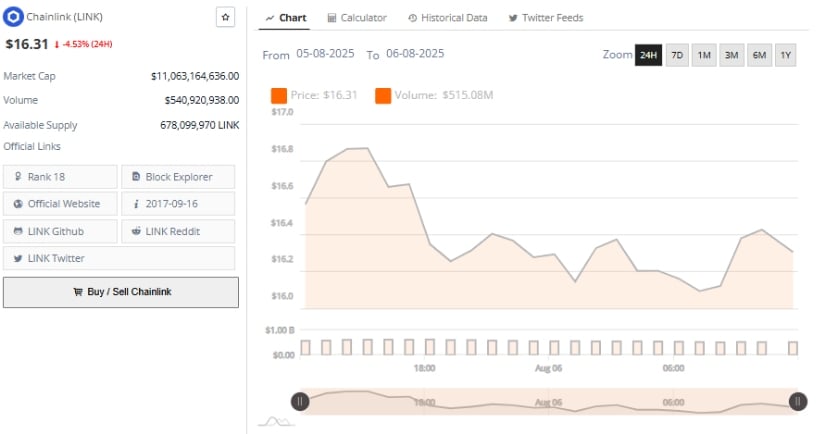
Task: Toggle the Volume series orange swatch
Action: tap(383, 96)
